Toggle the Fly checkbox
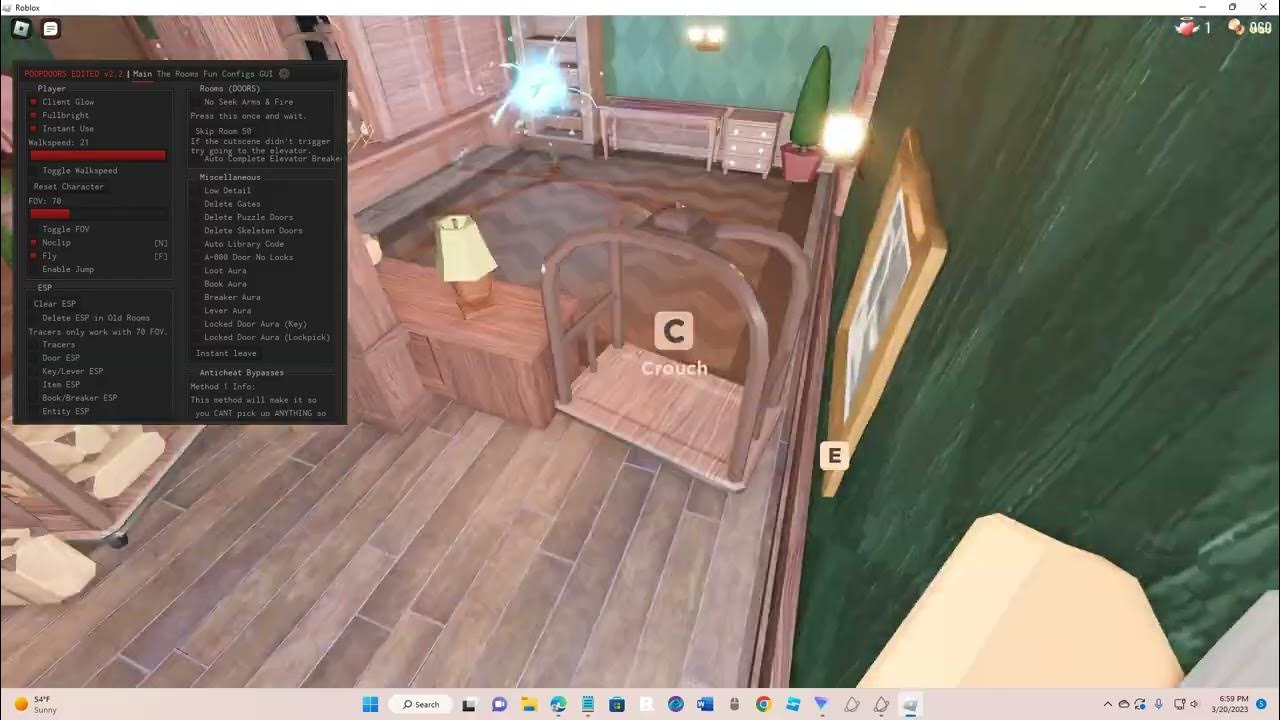This screenshot has width=1280, height=720. [34, 256]
